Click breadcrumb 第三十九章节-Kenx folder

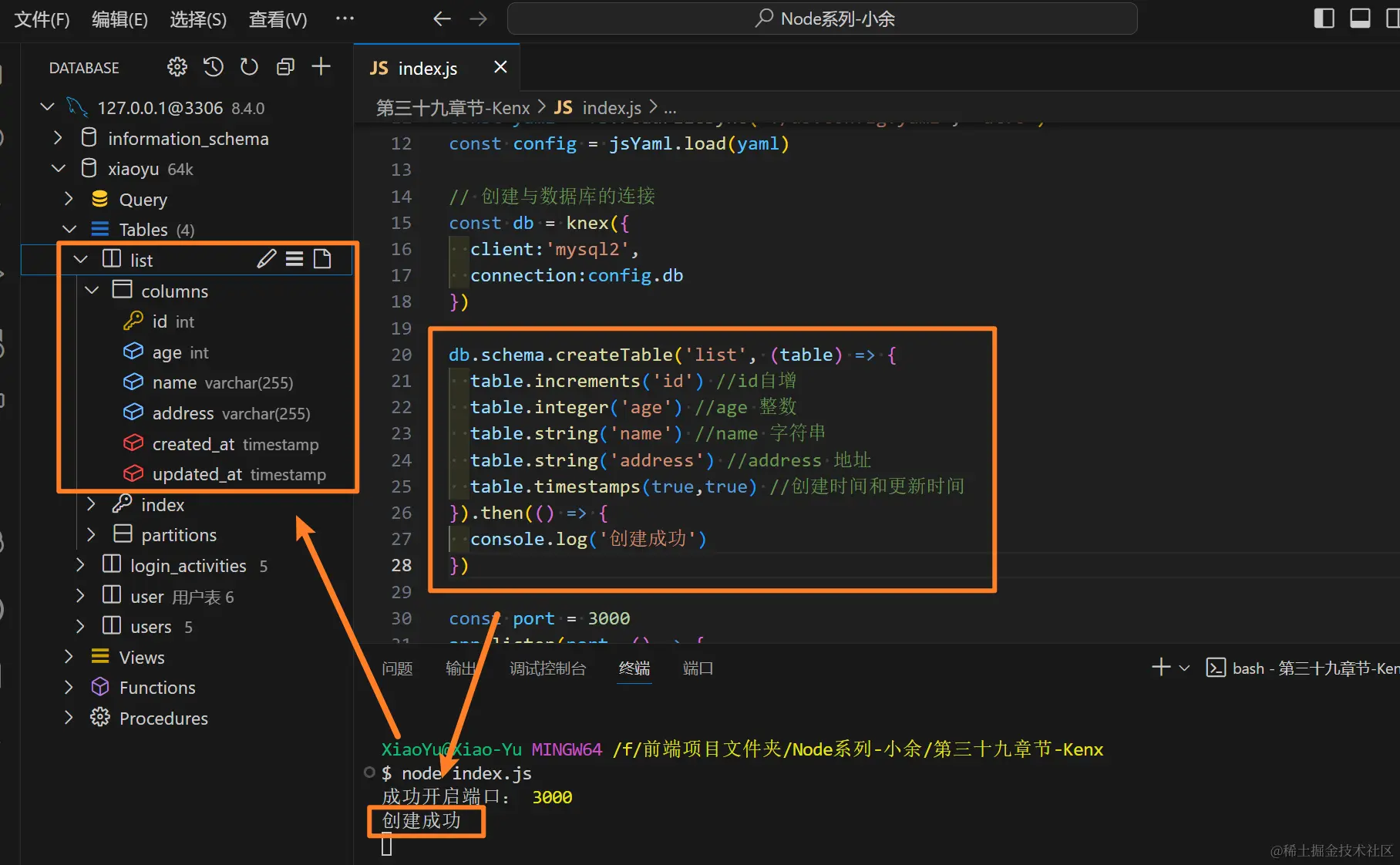coord(453,108)
